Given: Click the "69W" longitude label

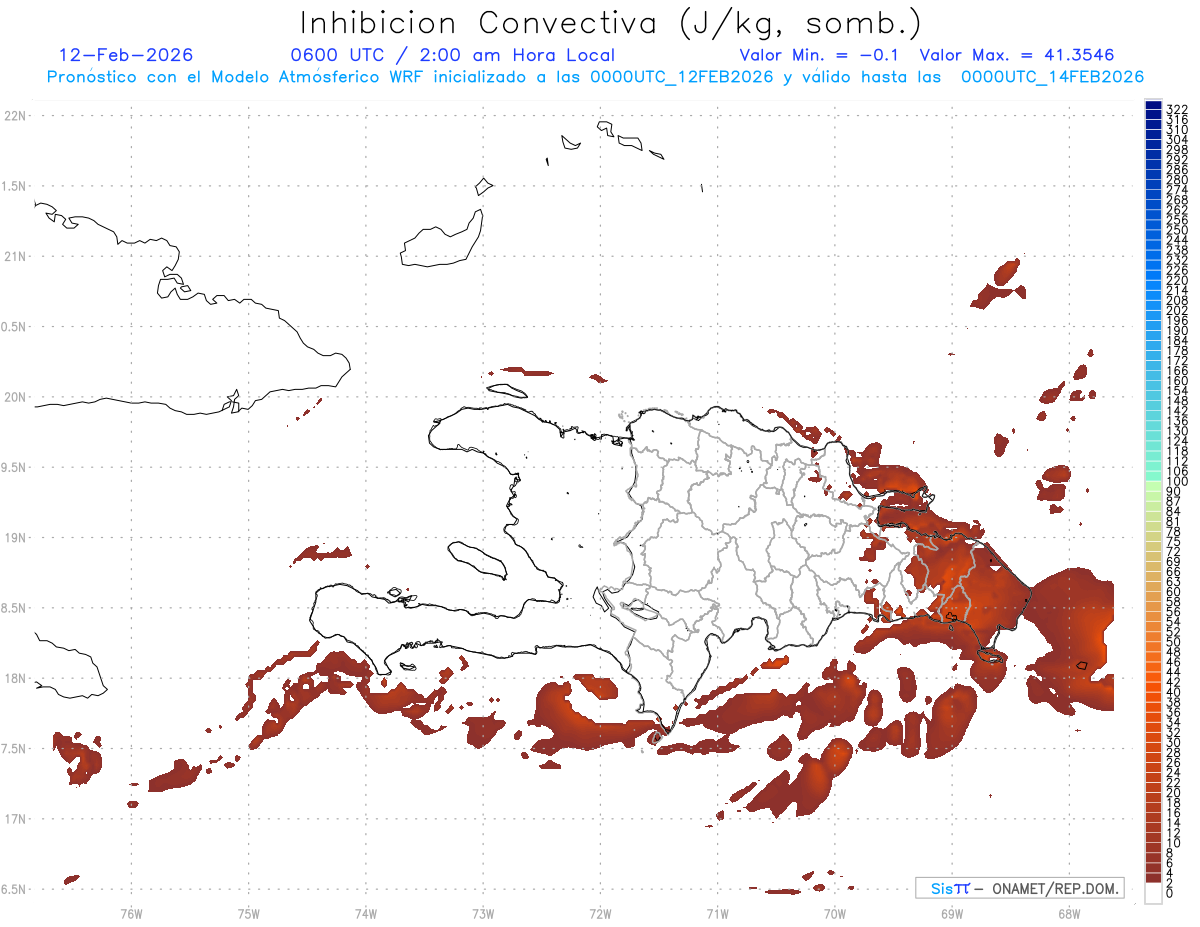Looking at the screenshot, I should [952, 913].
